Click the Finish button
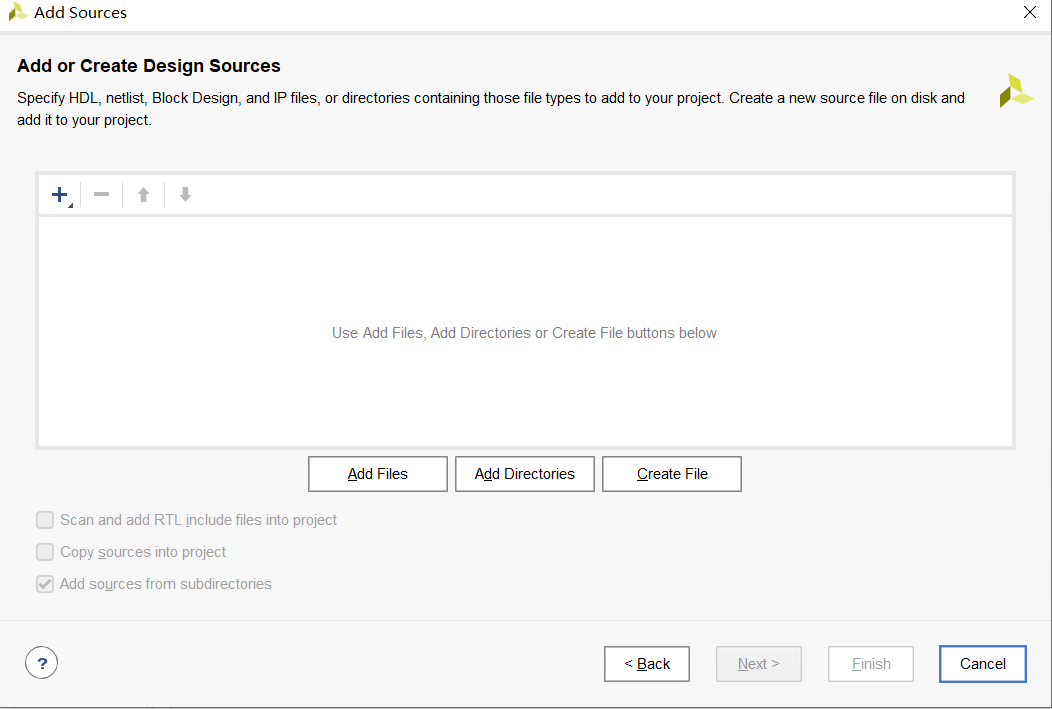 (871, 664)
